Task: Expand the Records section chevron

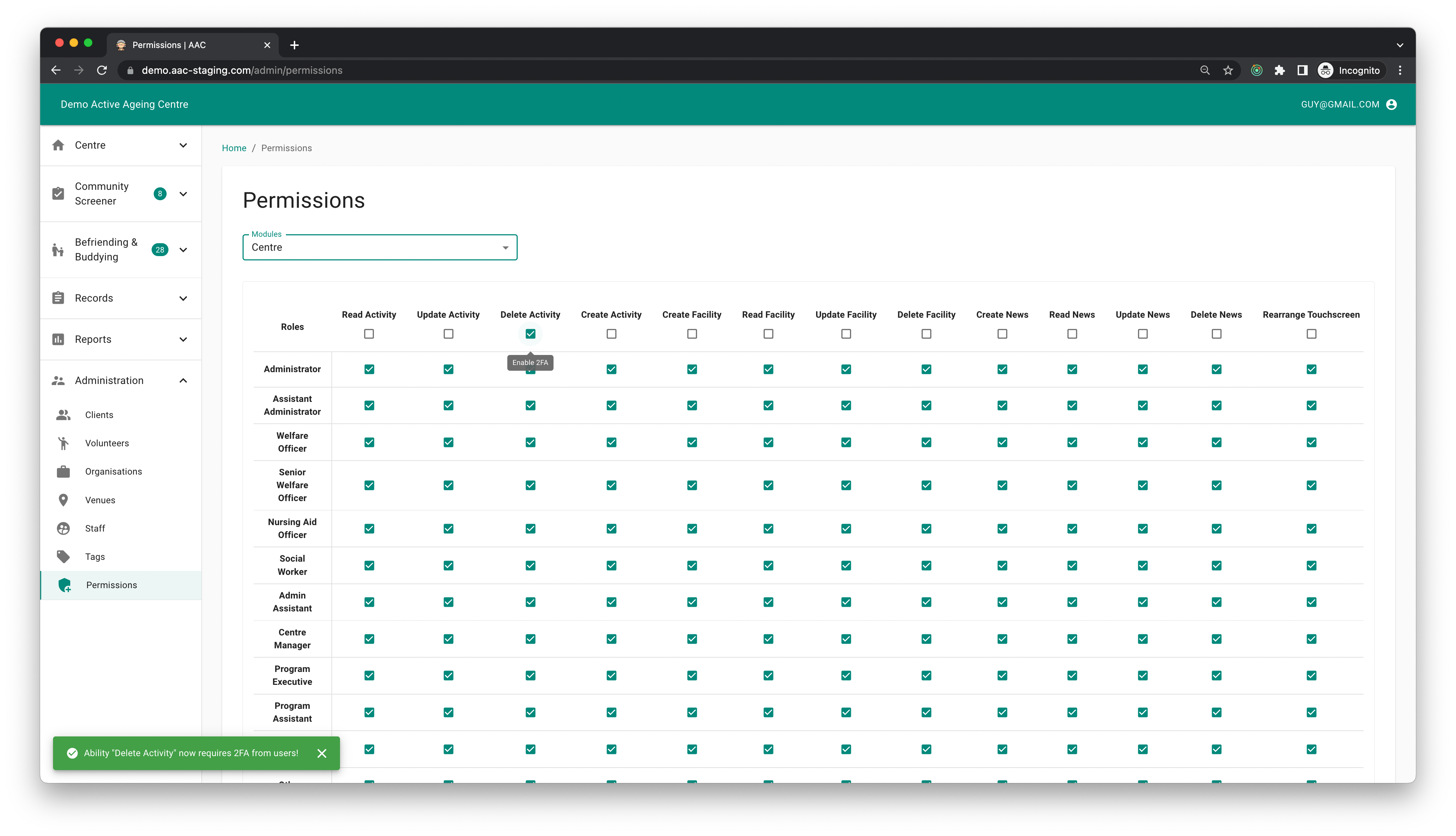Action: (x=183, y=298)
